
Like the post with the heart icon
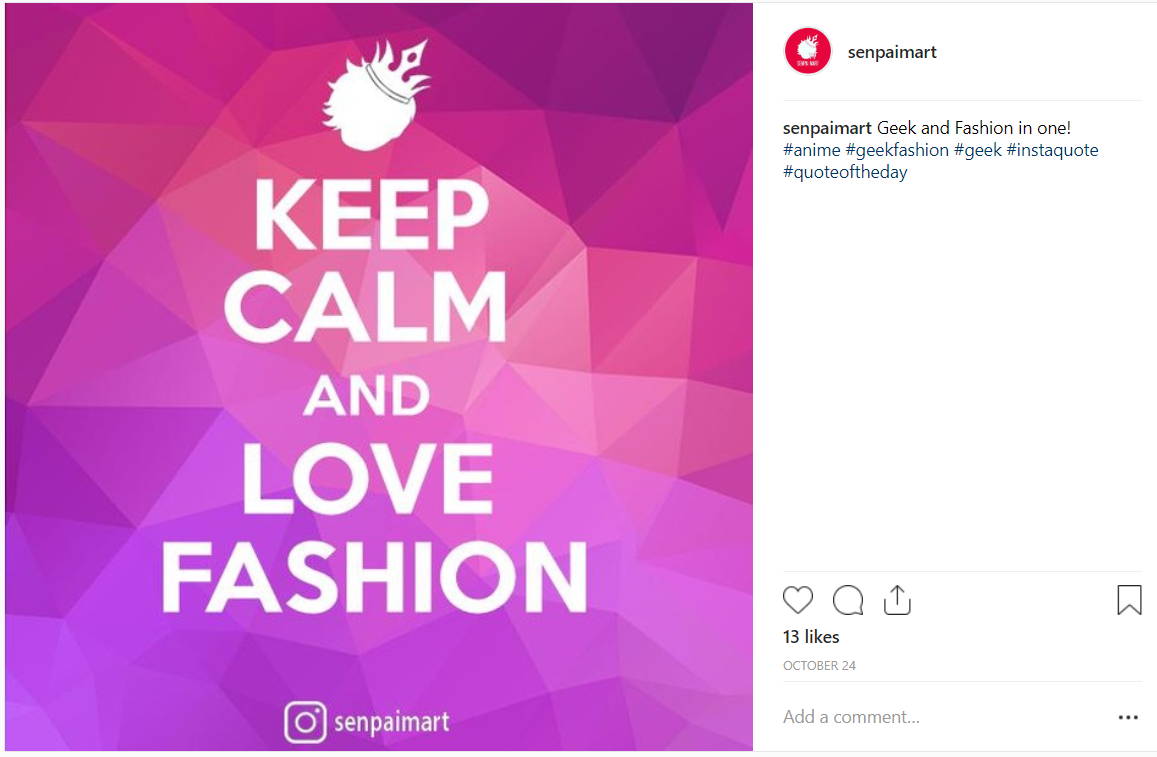[x=798, y=600]
